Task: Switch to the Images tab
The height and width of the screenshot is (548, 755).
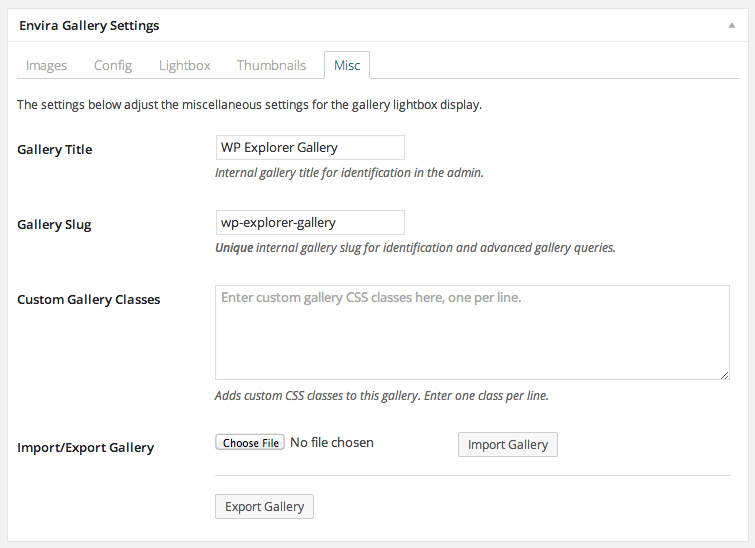Action: [x=46, y=65]
